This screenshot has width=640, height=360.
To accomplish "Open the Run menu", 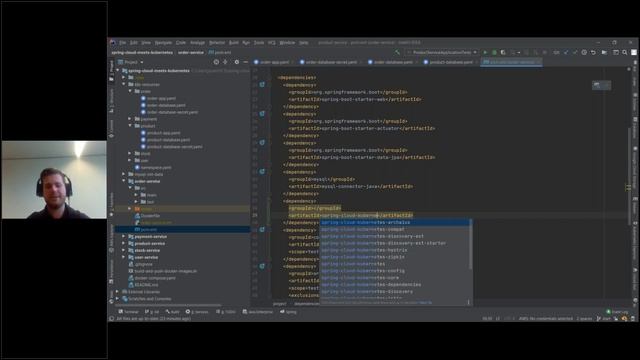I will pyautogui.click(x=246, y=42).
